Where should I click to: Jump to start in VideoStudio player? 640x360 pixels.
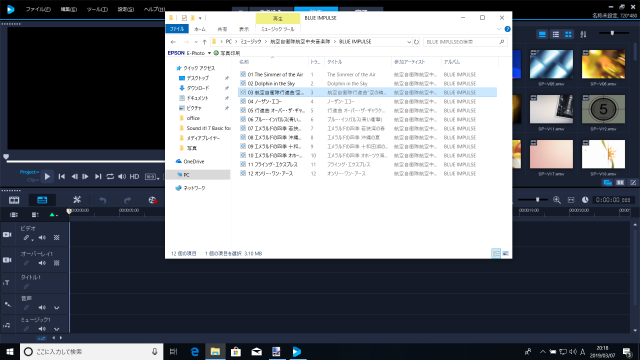pos(62,176)
